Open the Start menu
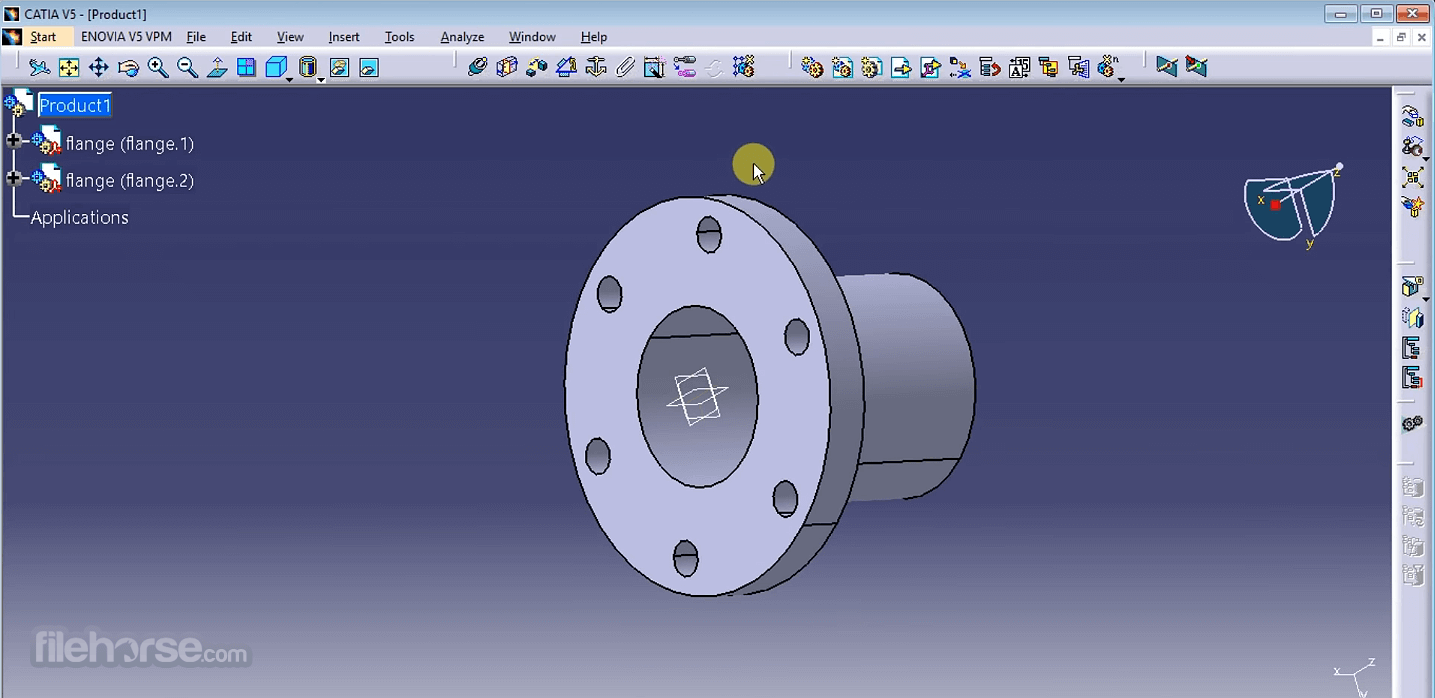 click(43, 37)
